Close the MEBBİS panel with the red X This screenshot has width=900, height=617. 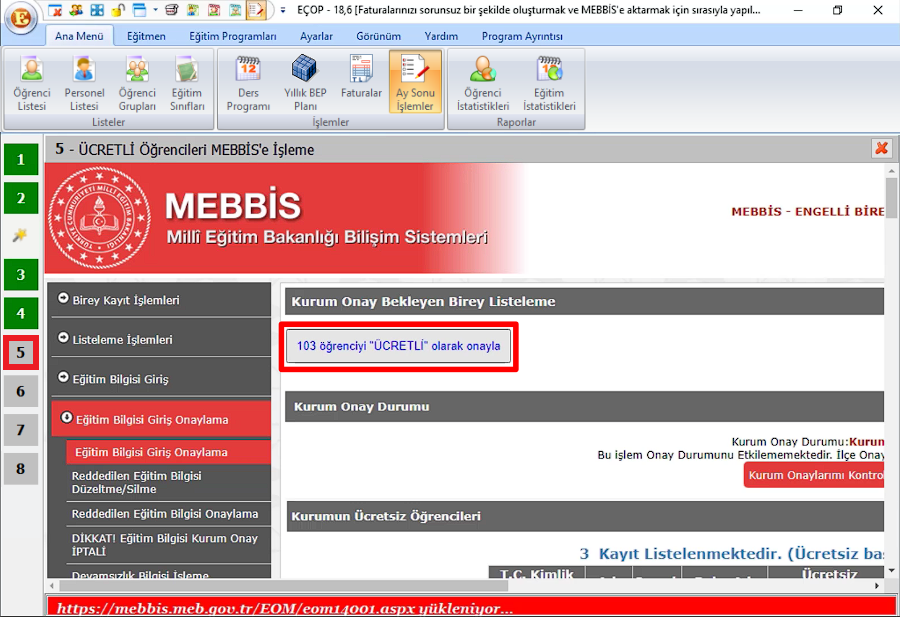coord(882,149)
